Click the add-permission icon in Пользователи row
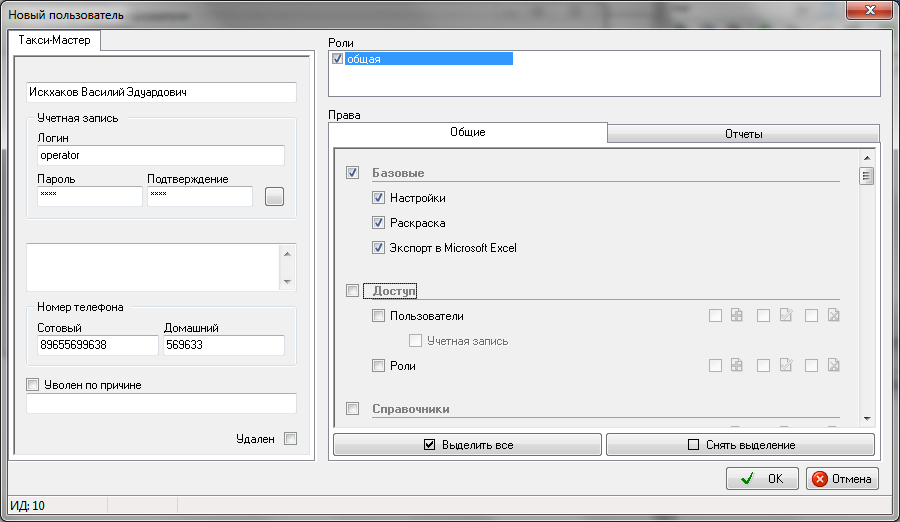The image size is (900, 522). [x=737, y=316]
